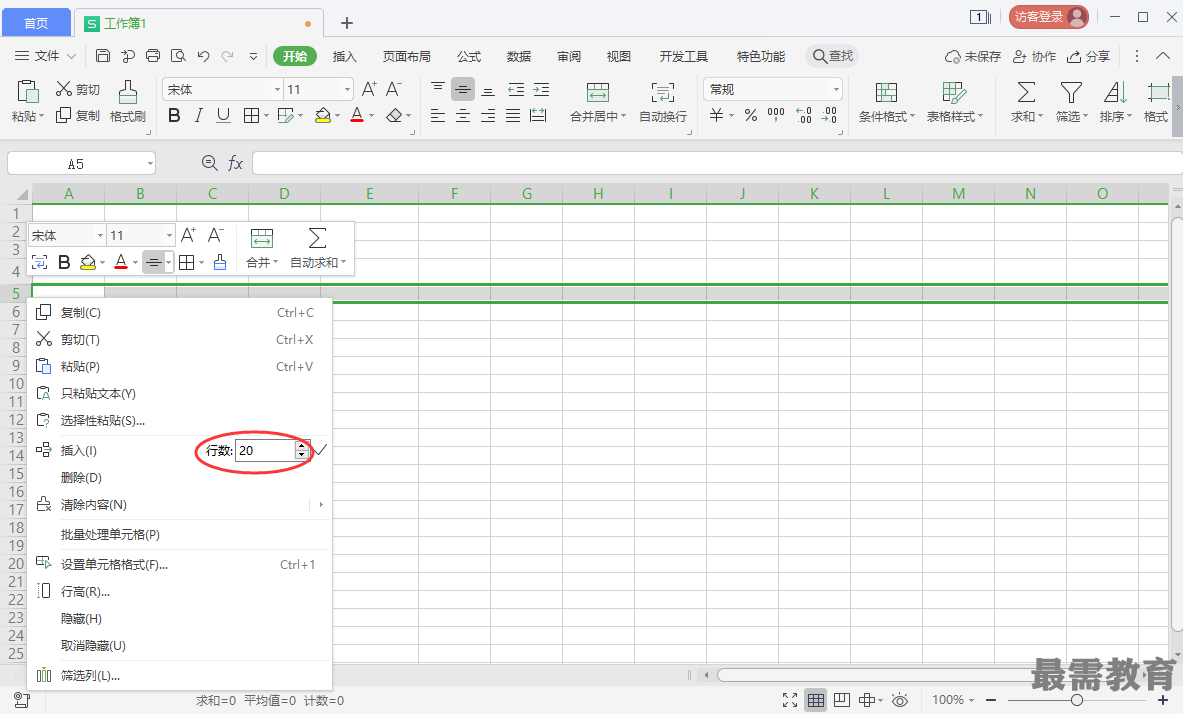Open the ribbon font name dropdown
The width and height of the screenshot is (1183, 714).
pyautogui.click(x=277, y=89)
